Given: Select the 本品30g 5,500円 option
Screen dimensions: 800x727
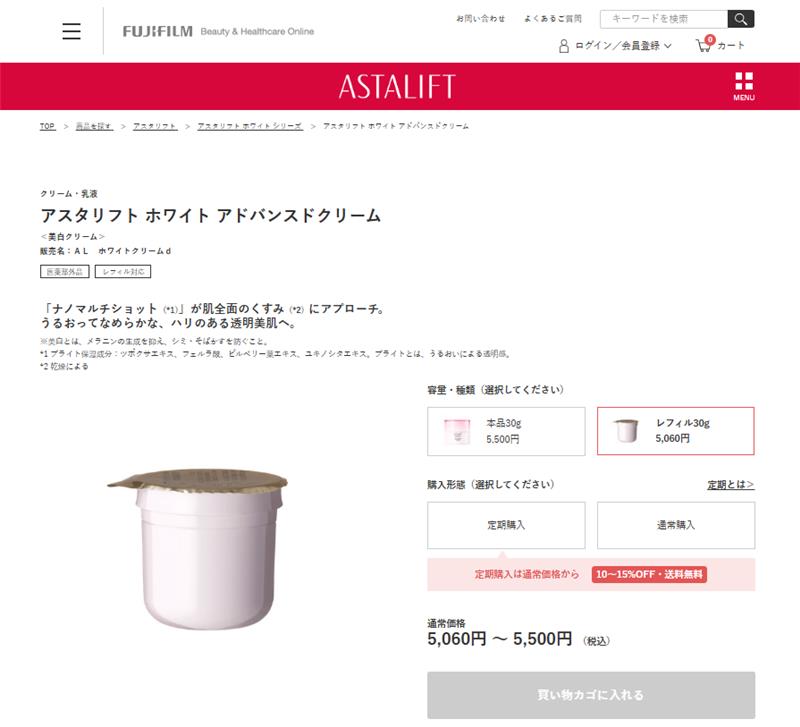Looking at the screenshot, I should click(x=506, y=431).
